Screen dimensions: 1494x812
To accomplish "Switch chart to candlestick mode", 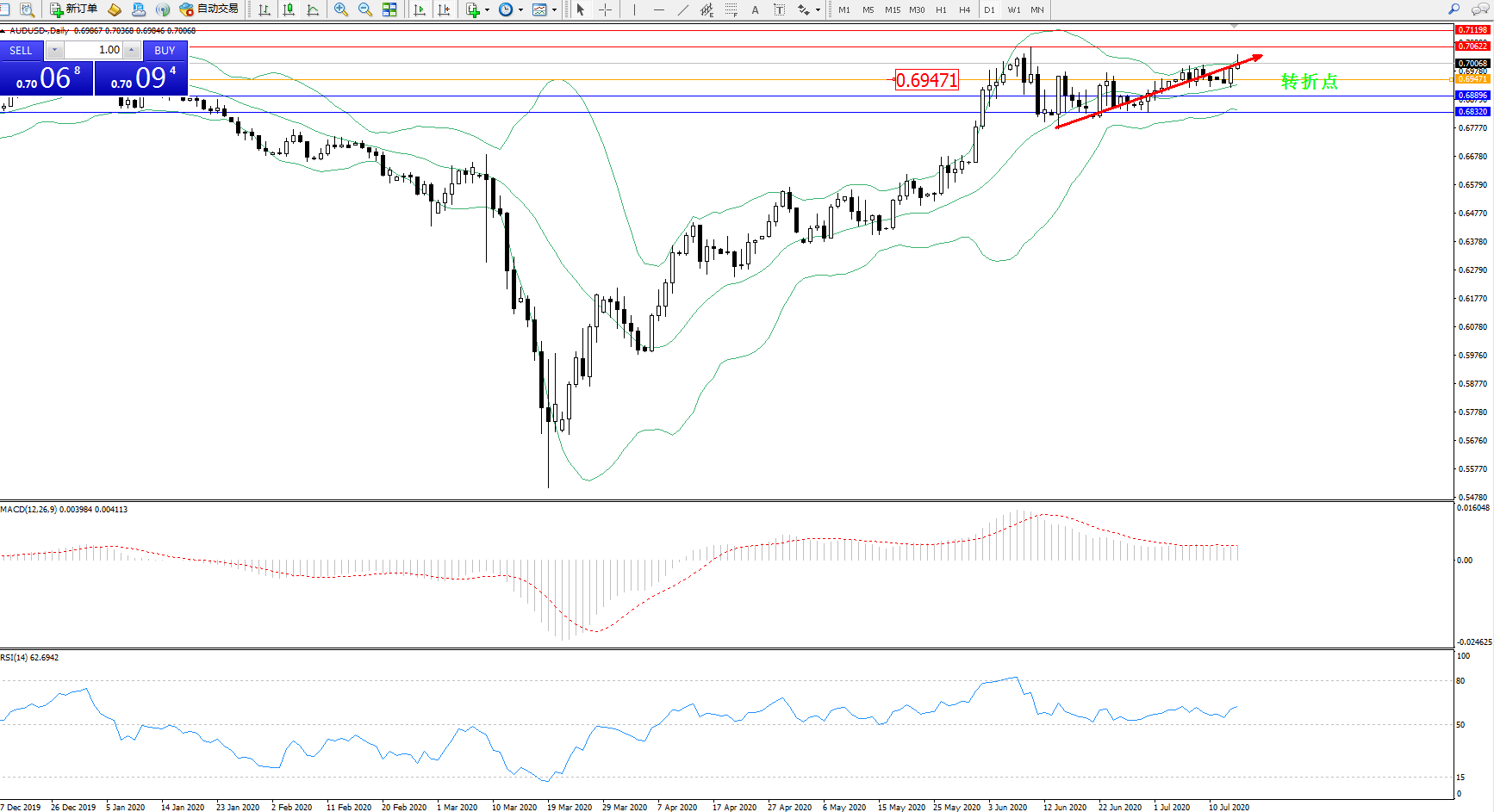I will [x=289, y=9].
